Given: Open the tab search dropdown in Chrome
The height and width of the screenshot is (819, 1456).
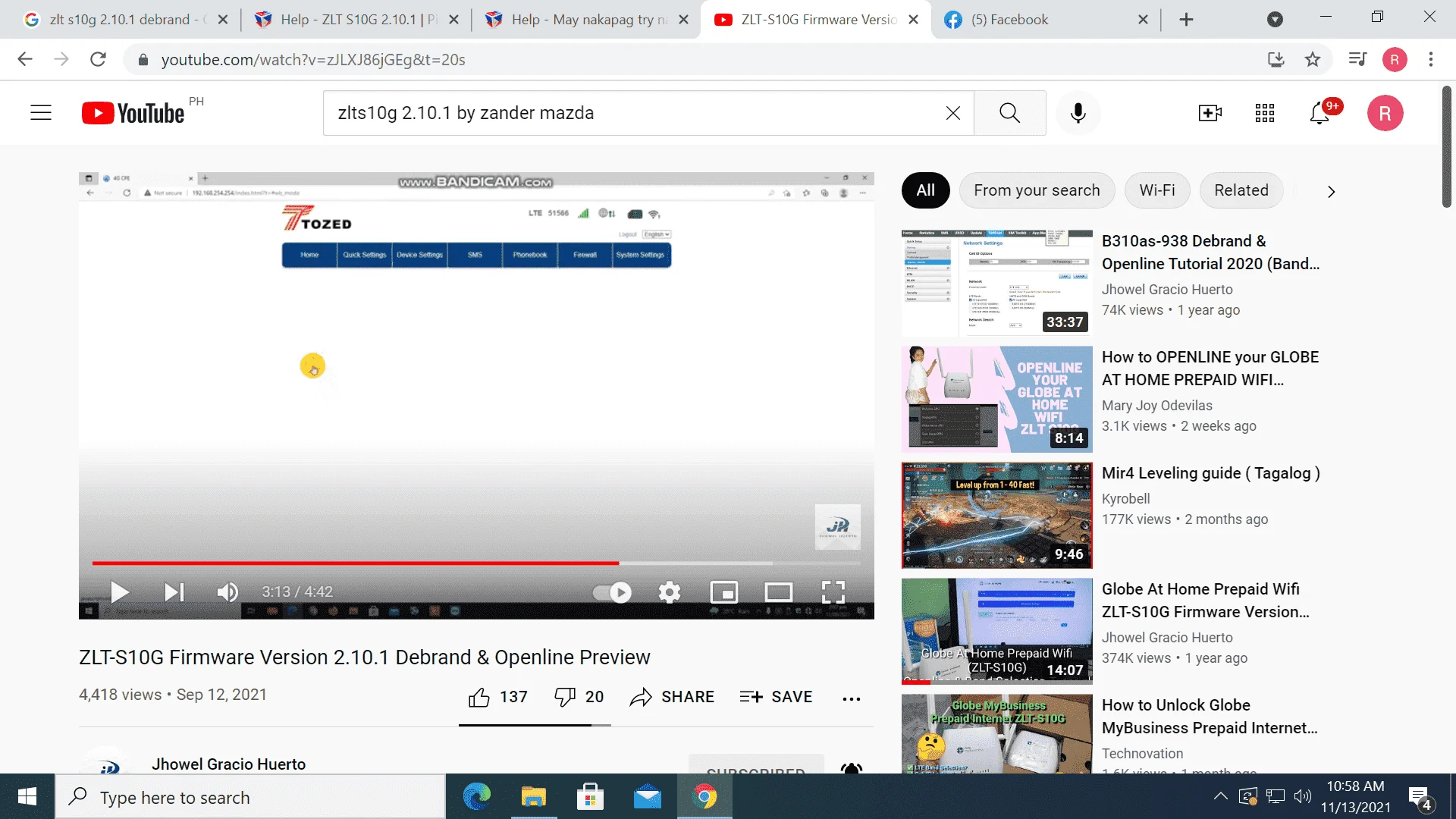Looking at the screenshot, I should pyautogui.click(x=1275, y=20).
